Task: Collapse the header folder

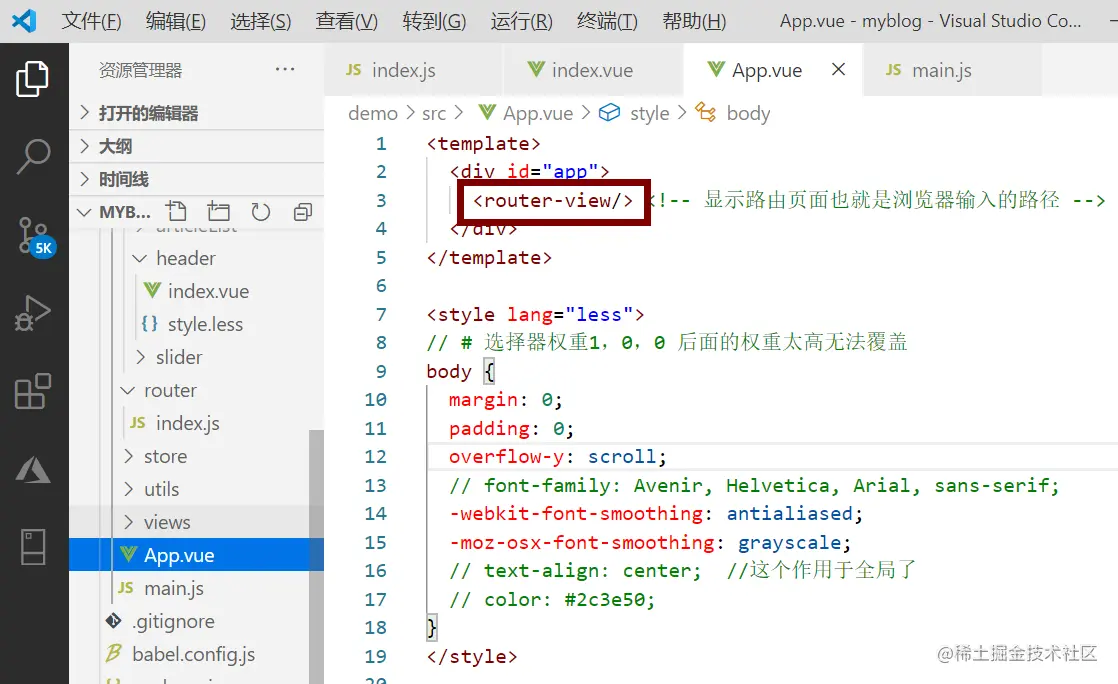Action: (196, 258)
